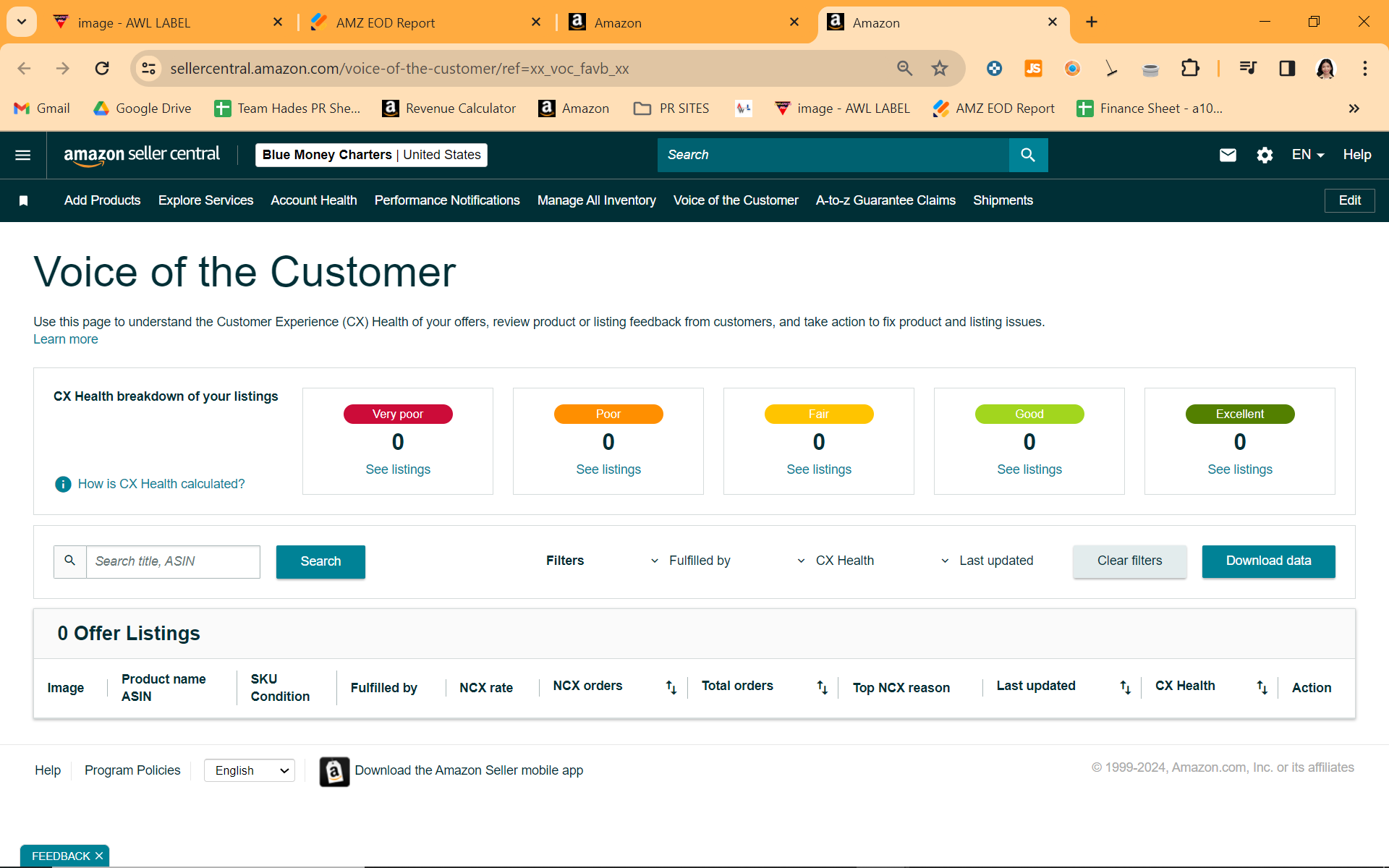This screenshot has height=868, width=1389.
Task: Show more bookmarks with the double chevron
Action: point(1354,109)
